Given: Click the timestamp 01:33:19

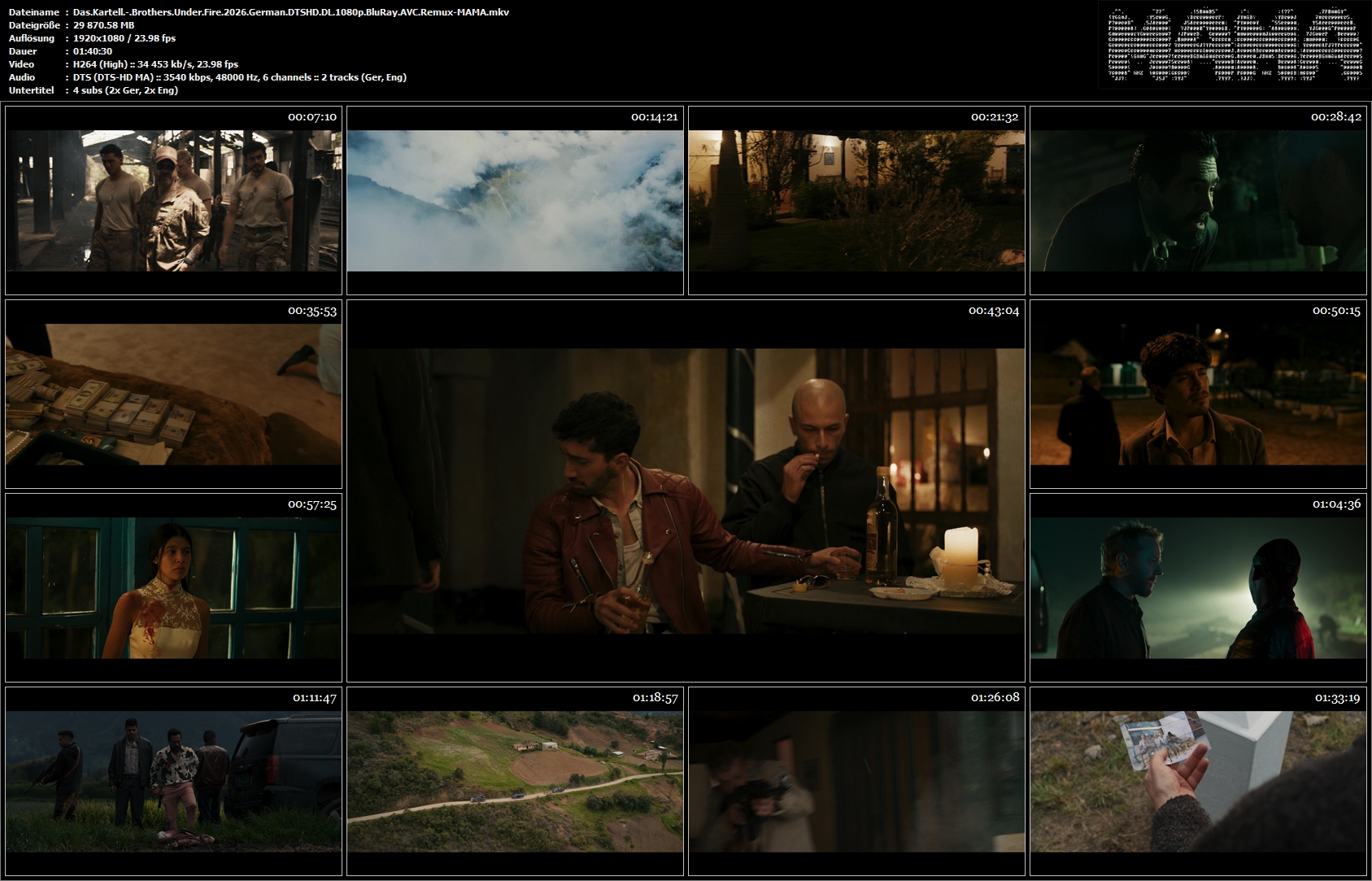Looking at the screenshot, I should tap(1337, 698).
